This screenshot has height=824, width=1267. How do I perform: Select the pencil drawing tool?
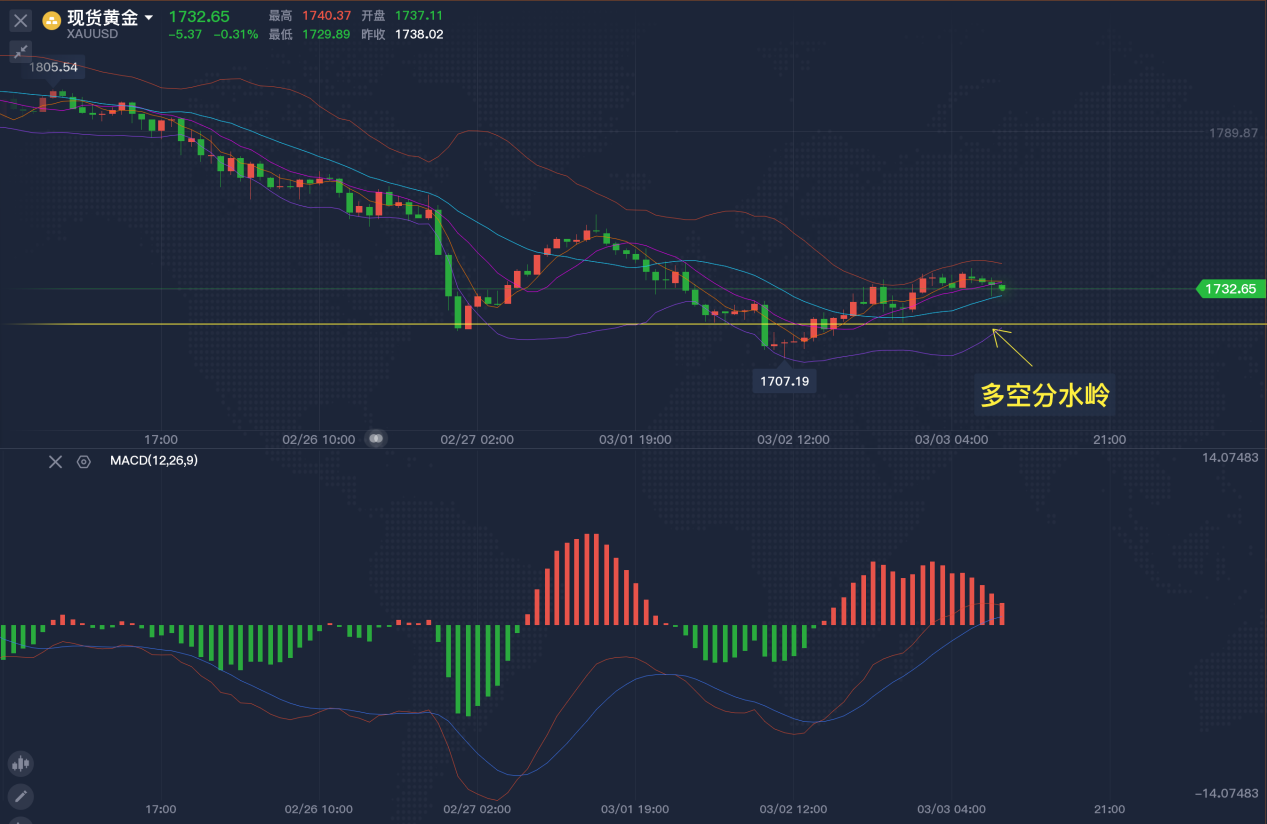click(20, 797)
